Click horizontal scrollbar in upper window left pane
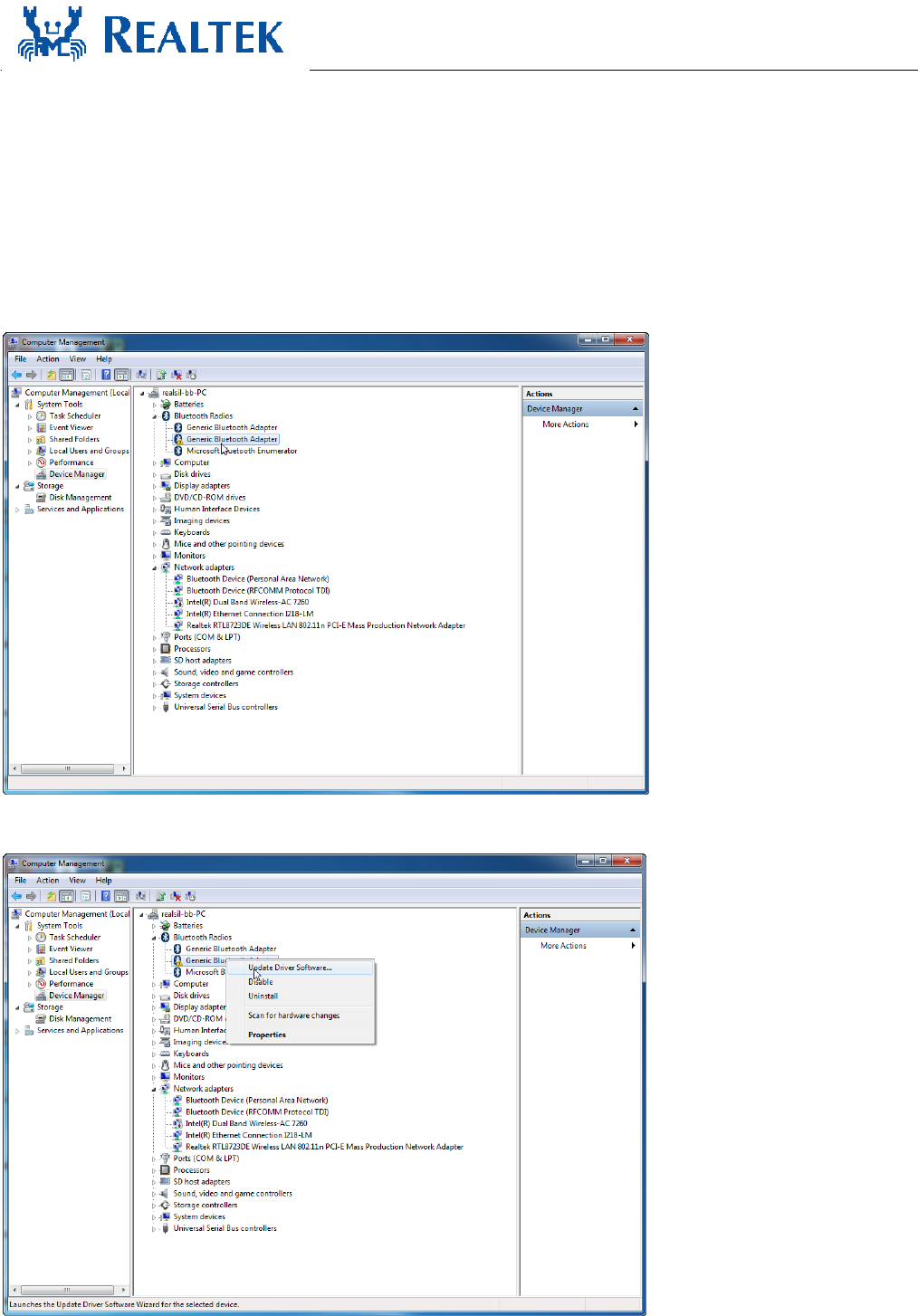918x1316 pixels. (x=70, y=768)
